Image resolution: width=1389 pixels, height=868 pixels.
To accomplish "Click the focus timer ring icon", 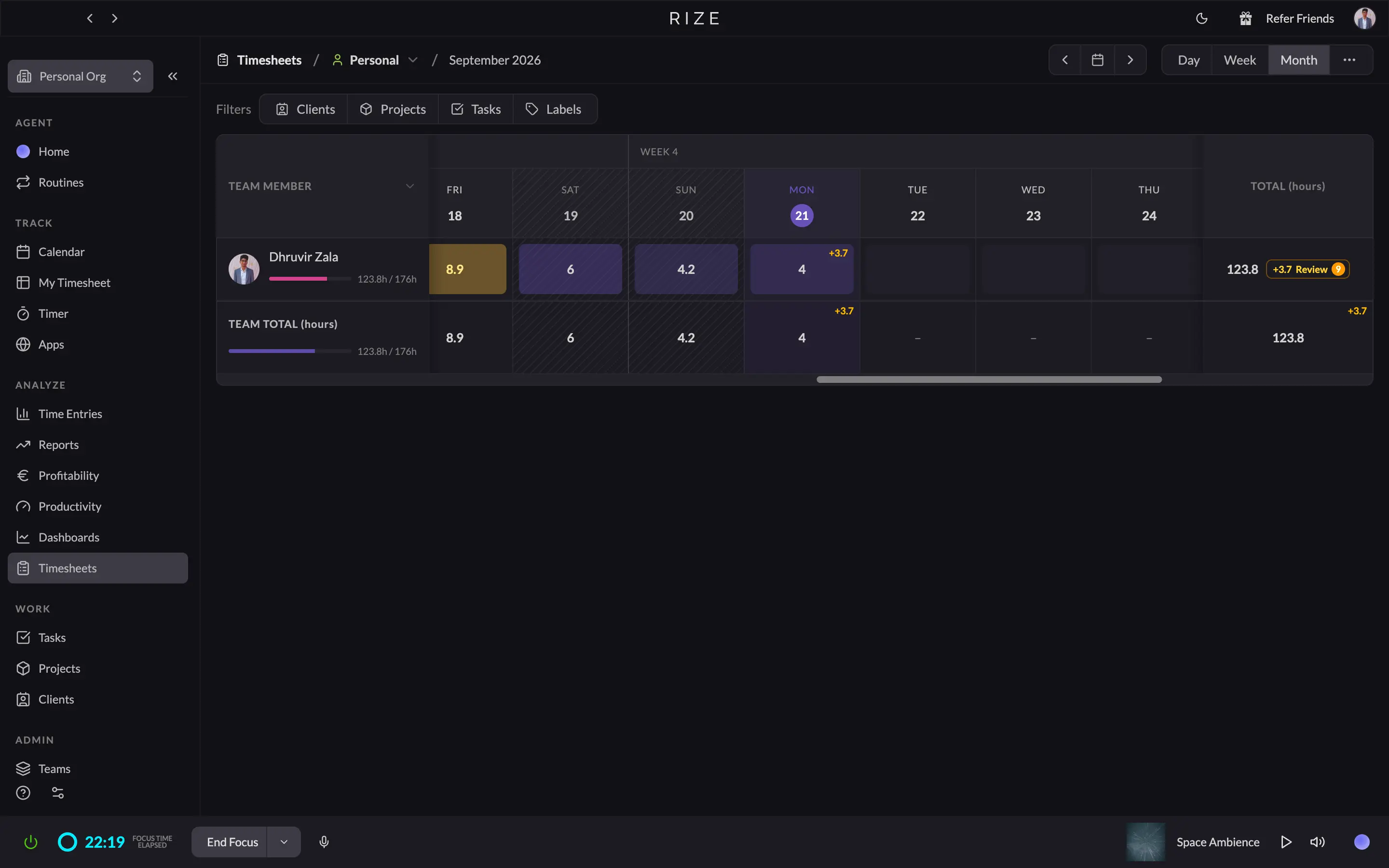I will (67, 842).
